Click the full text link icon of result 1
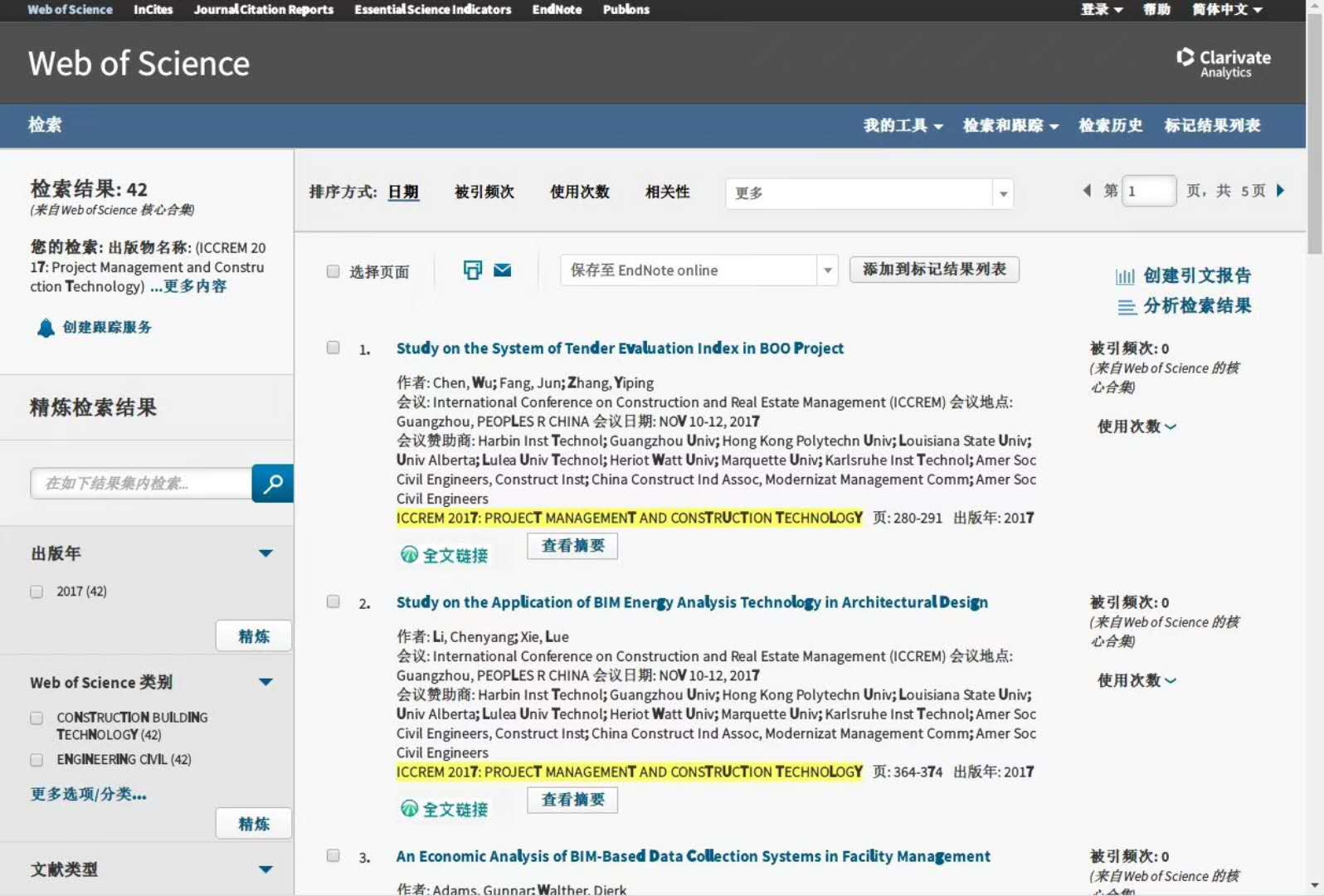This screenshot has height=896, width=1324. 409,555
